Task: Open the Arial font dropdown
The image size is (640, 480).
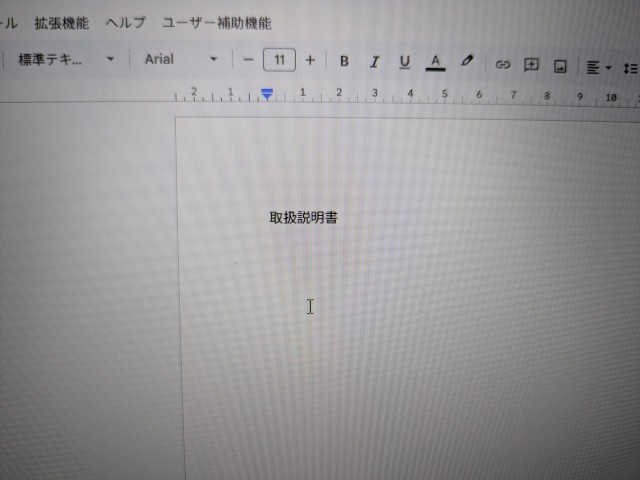Action: pos(180,59)
